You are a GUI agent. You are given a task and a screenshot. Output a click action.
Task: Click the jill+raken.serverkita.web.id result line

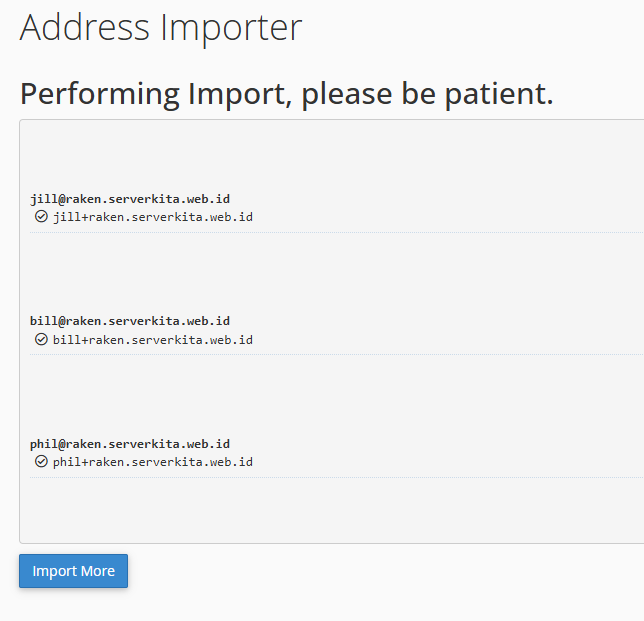153,217
